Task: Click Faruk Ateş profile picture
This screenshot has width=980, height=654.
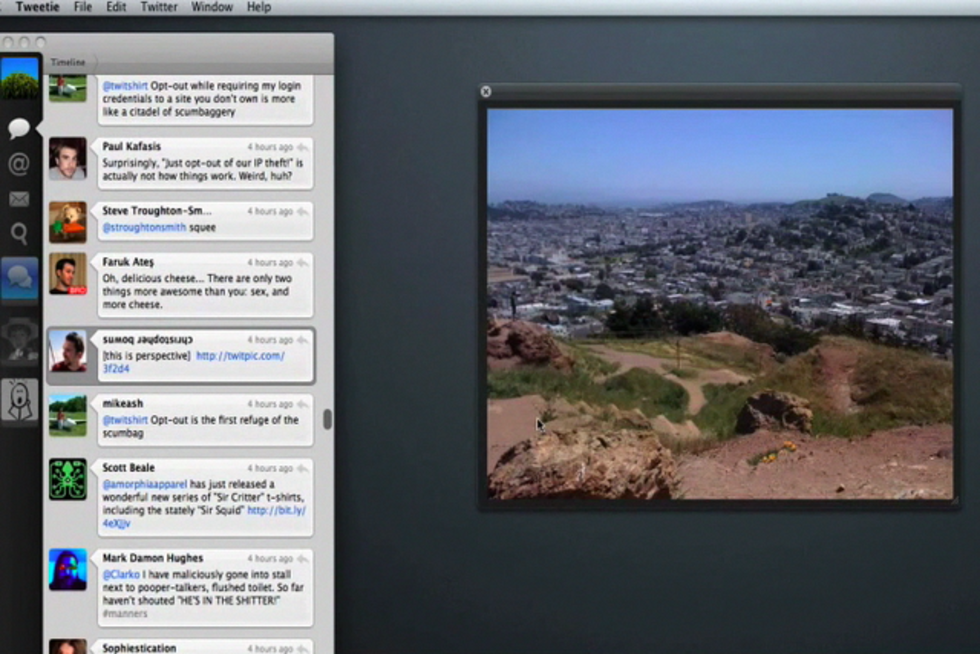Action: click(x=68, y=274)
